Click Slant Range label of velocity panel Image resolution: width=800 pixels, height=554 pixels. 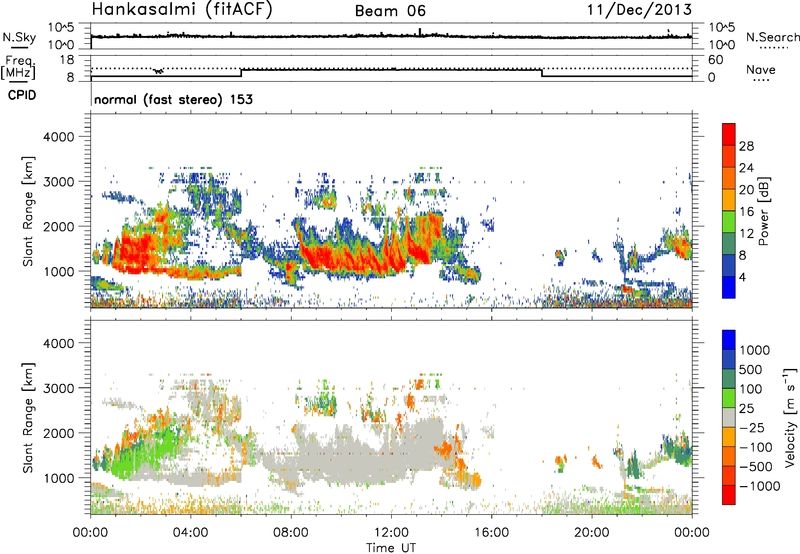[28, 418]
